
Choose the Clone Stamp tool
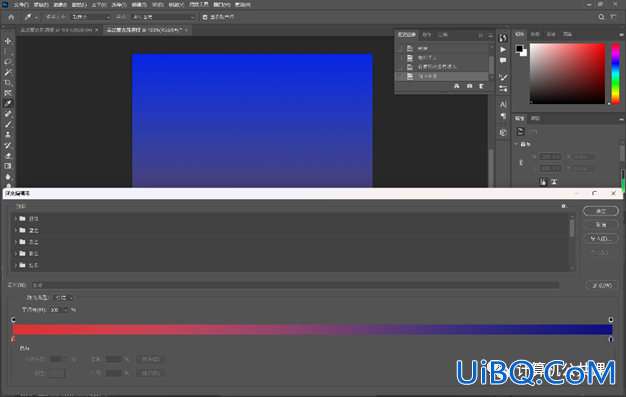(8, 135)
